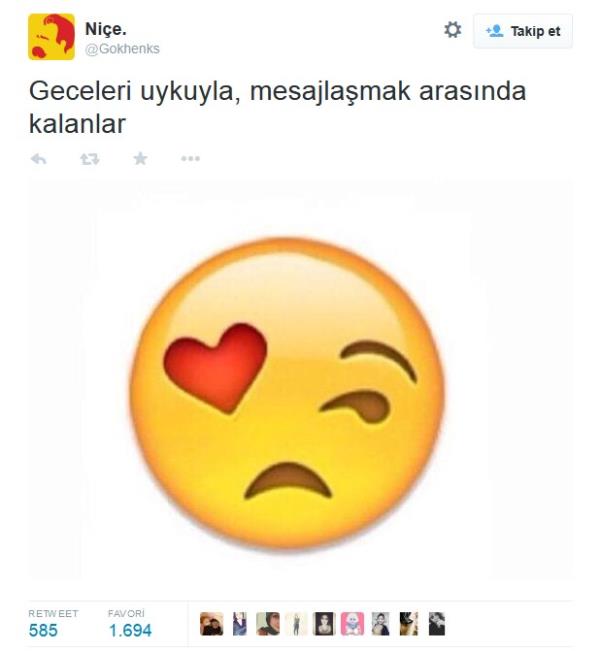Viewport: 600px width, 651px height.
Task: Open the second liker avatar thumbnail
Action: pyautogui.click(x=240, y=624)
